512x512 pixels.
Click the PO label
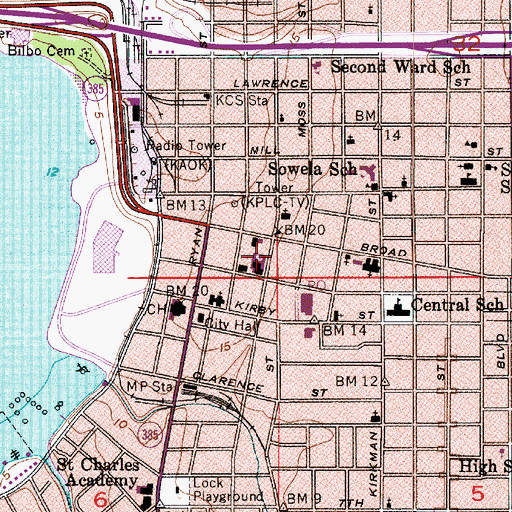pyautogui.click(x=316, y=285)
